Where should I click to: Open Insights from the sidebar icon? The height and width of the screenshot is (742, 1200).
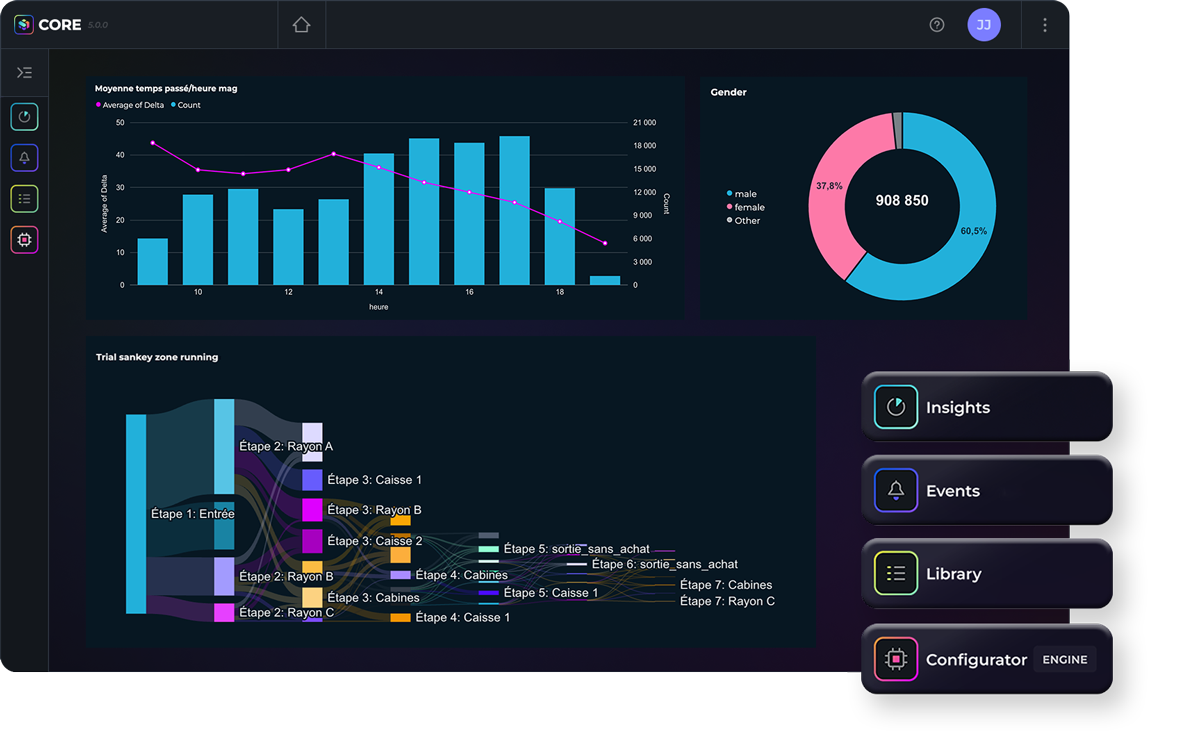click(24, 117)
